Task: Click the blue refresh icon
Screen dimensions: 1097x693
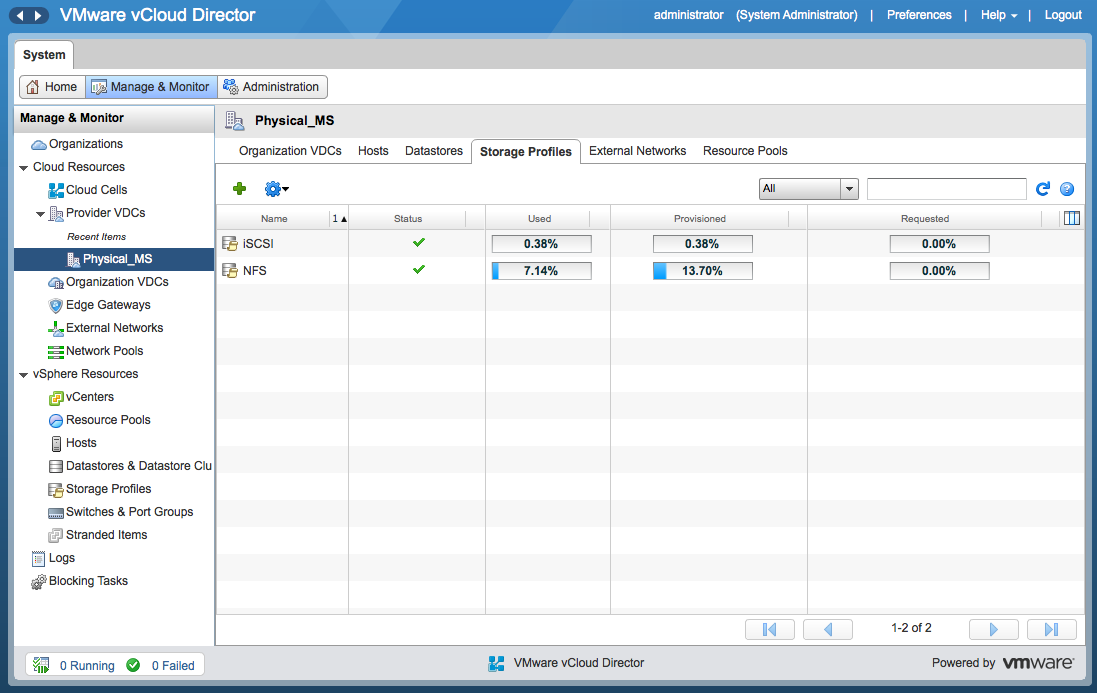Action: (x=1043, y=189)
